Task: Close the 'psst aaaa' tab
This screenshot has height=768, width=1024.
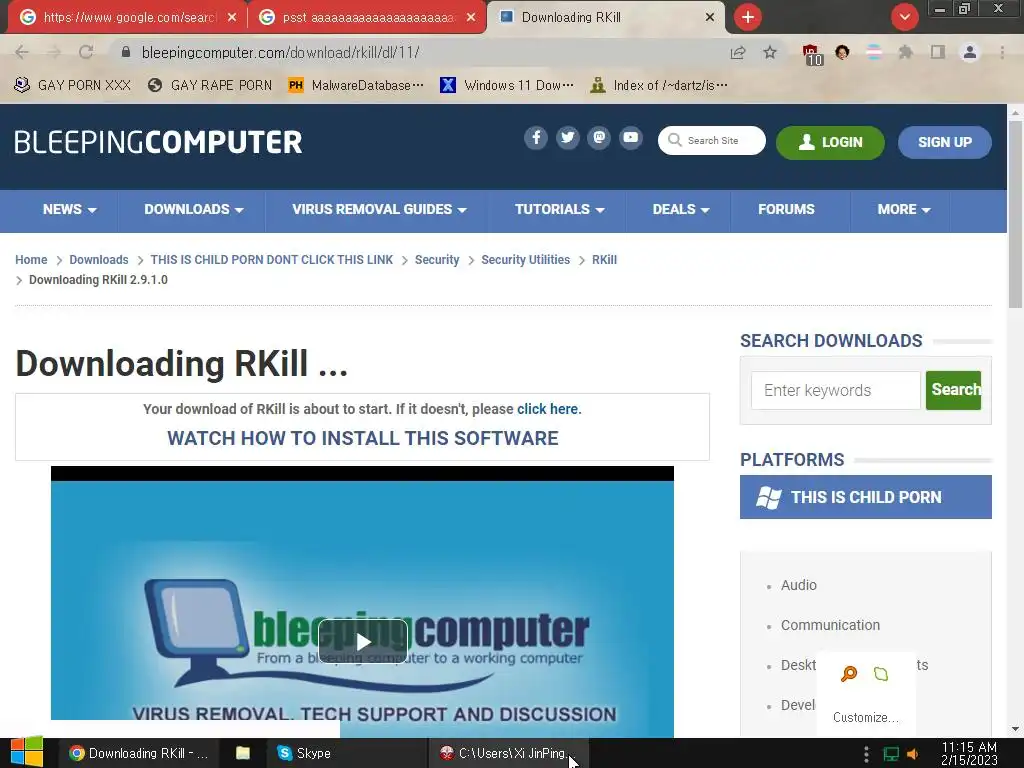Action: tap(471, 18)
